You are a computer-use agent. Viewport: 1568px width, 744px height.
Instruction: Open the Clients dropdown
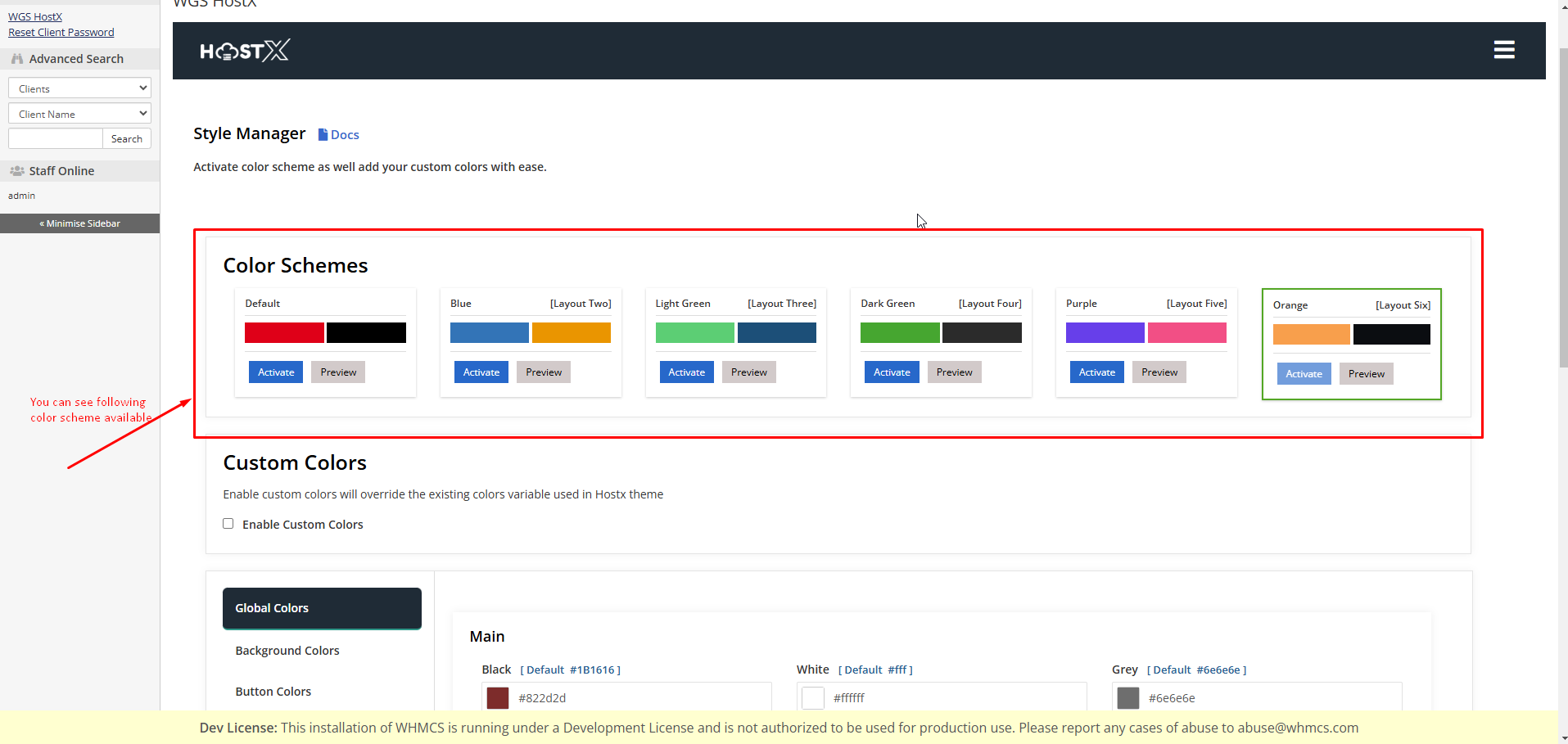click(x=79, y=88)
